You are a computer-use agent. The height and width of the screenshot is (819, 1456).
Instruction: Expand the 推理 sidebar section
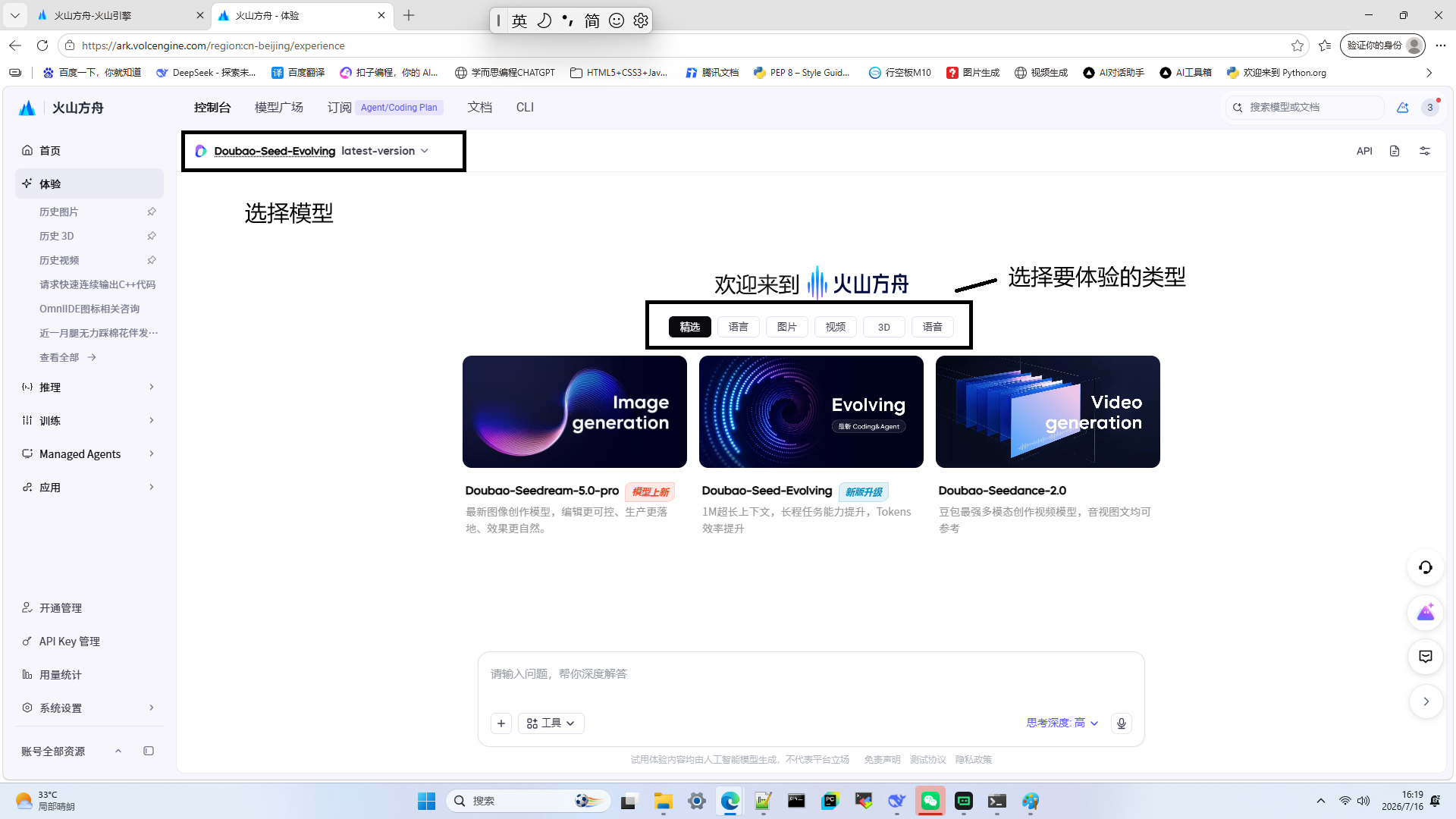tap(89, 387)
